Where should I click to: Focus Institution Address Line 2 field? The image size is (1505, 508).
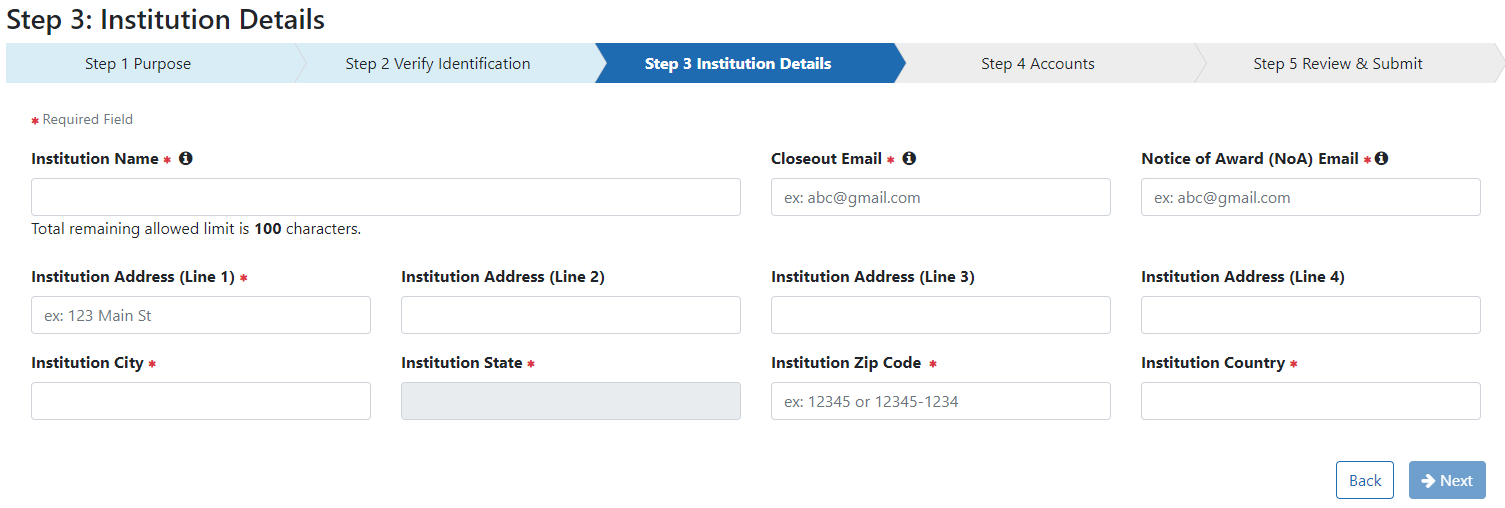point(571,315)
